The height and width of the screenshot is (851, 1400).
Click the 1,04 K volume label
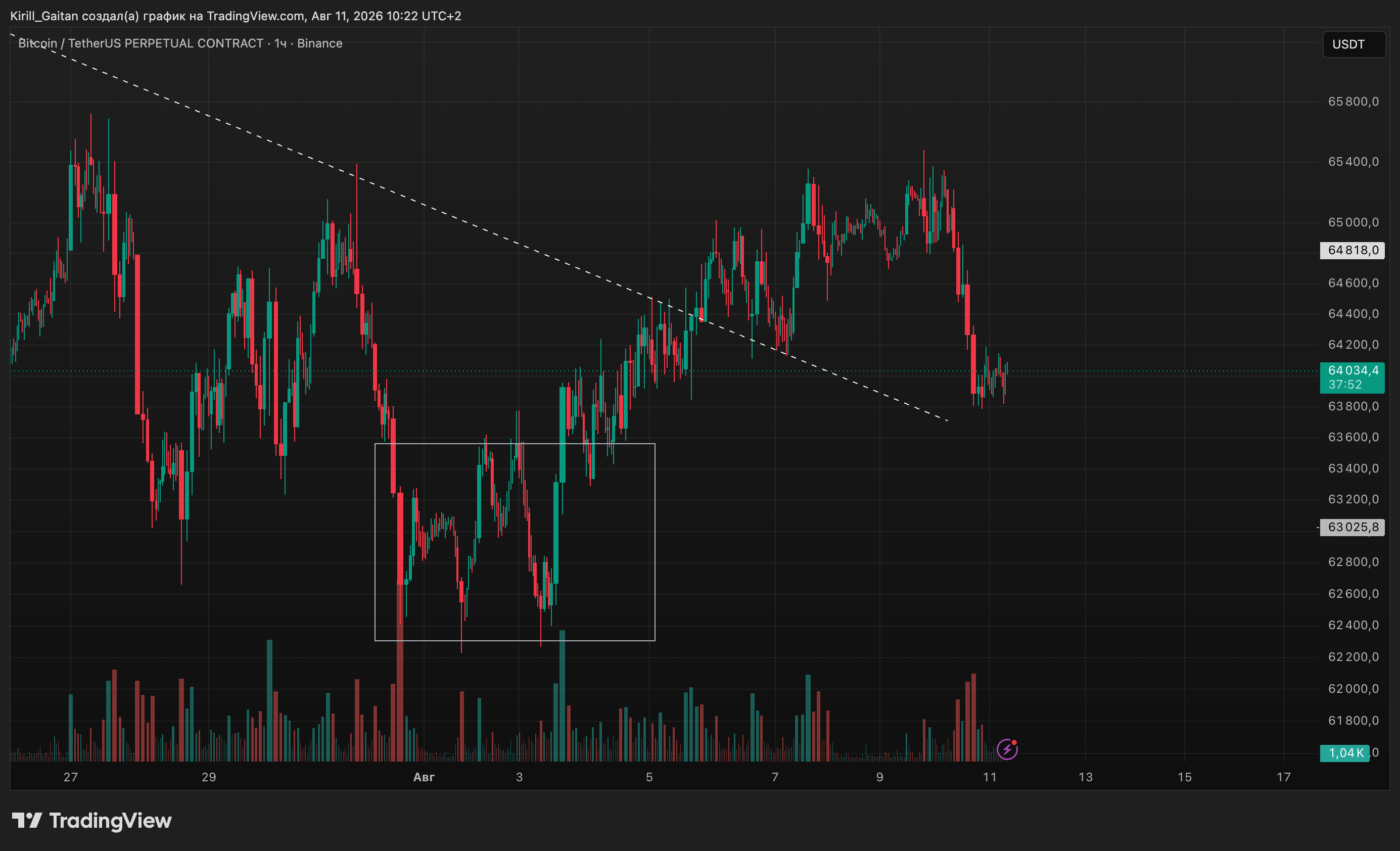pos(1345,753)
